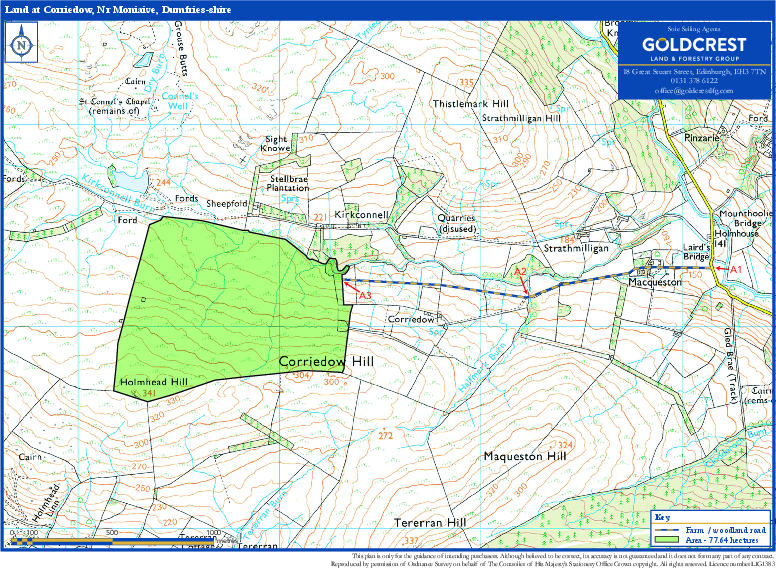Click the north compass arrow icon

click(x=21, y=43)
